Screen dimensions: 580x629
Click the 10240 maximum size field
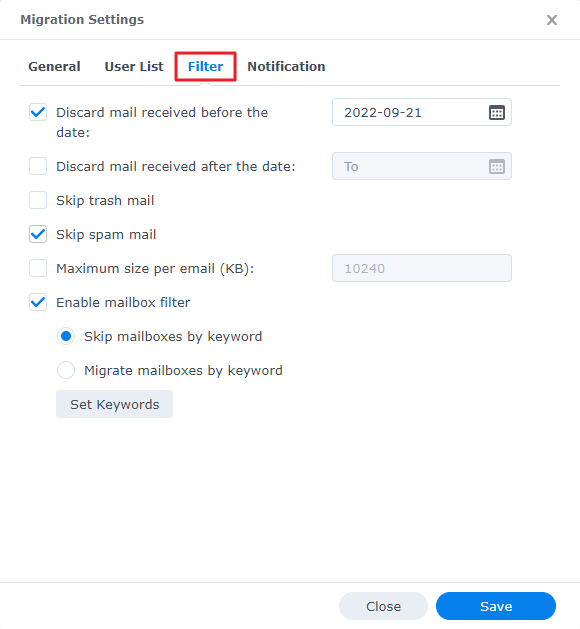click(422, 268)
